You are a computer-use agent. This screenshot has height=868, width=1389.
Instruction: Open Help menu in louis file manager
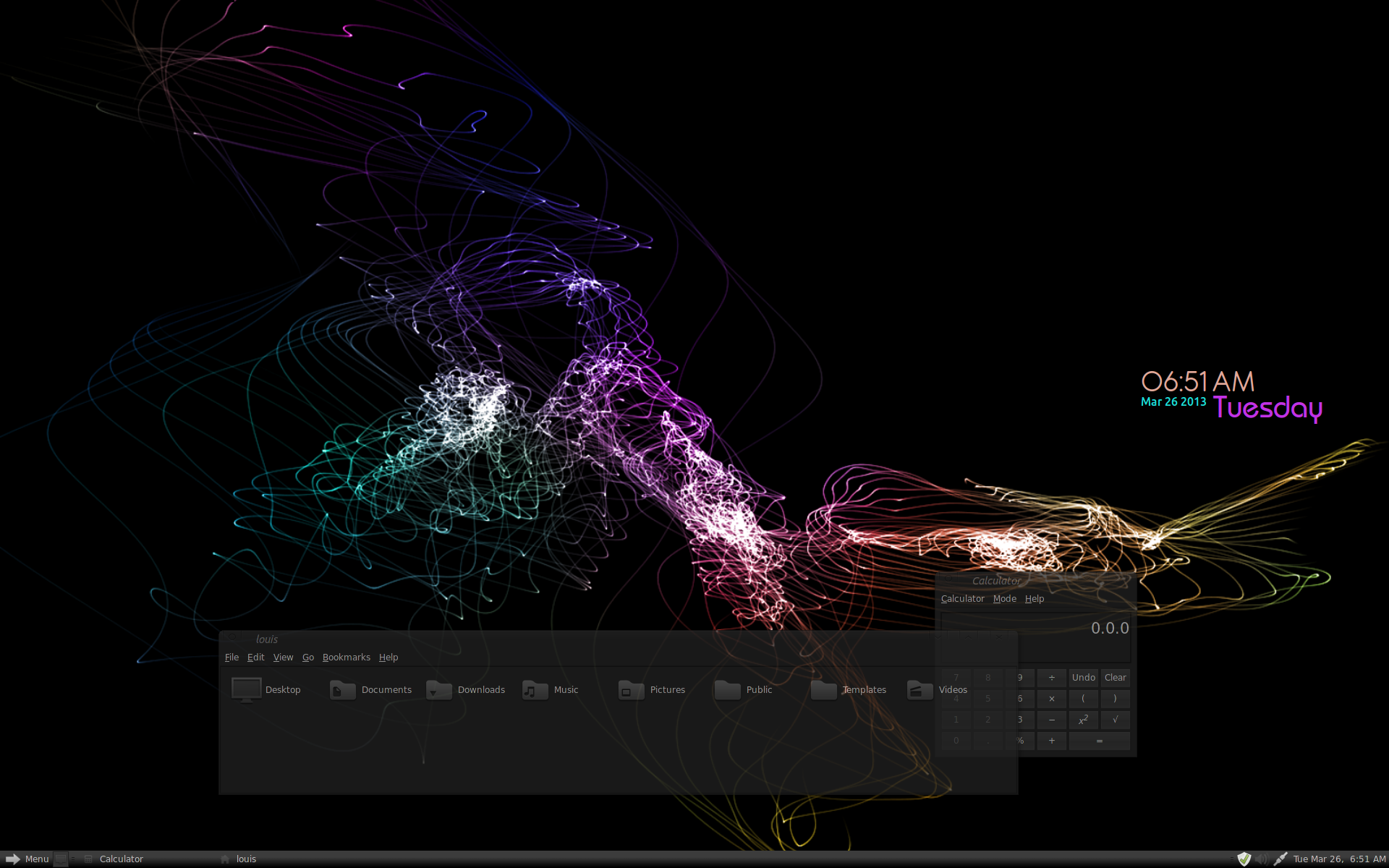click(388, 658)
